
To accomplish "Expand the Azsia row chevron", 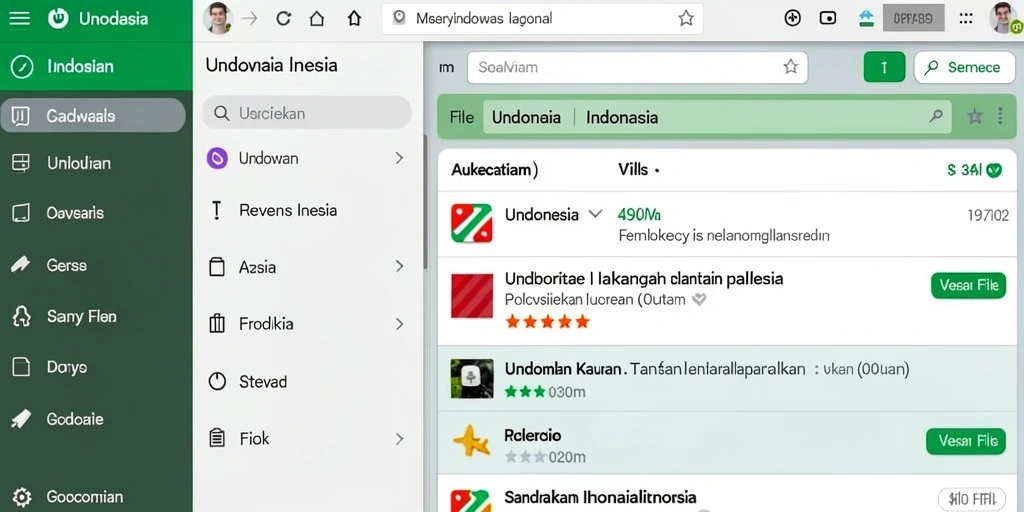I will click(x=399, y=266).
